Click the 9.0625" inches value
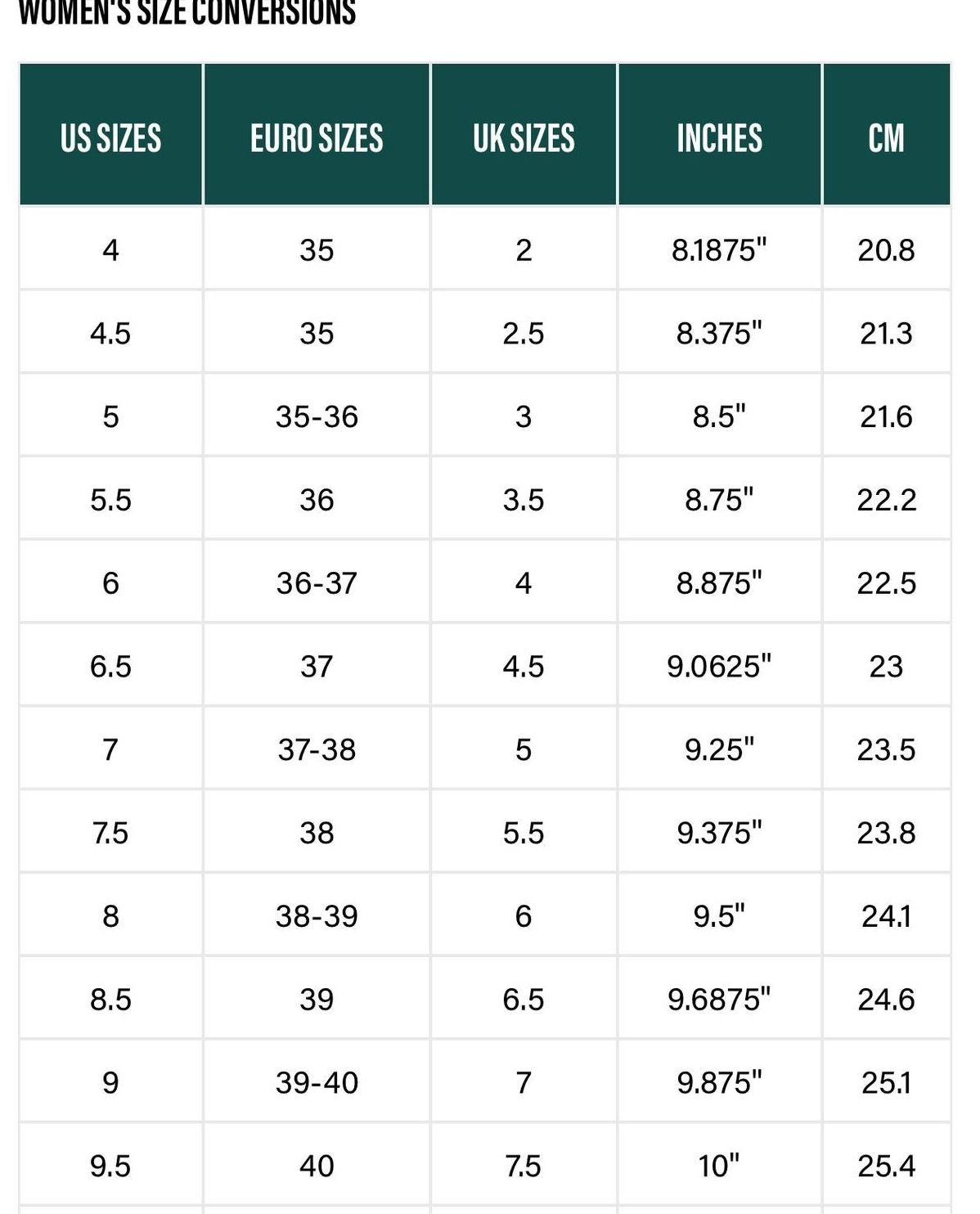 tap(719, 666)
